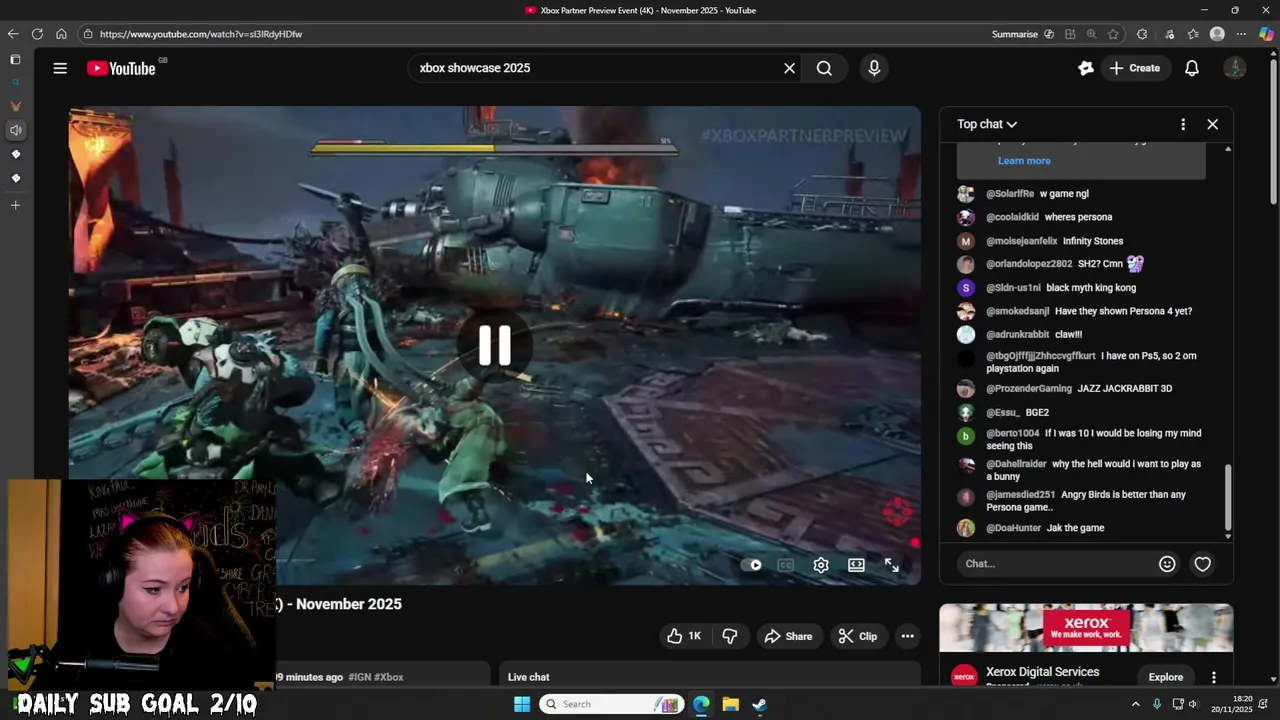The height and width of the screenshot is (720, 1280).
Task: Click the #IGN hashtag link
Action: click(x=360, y=677)
